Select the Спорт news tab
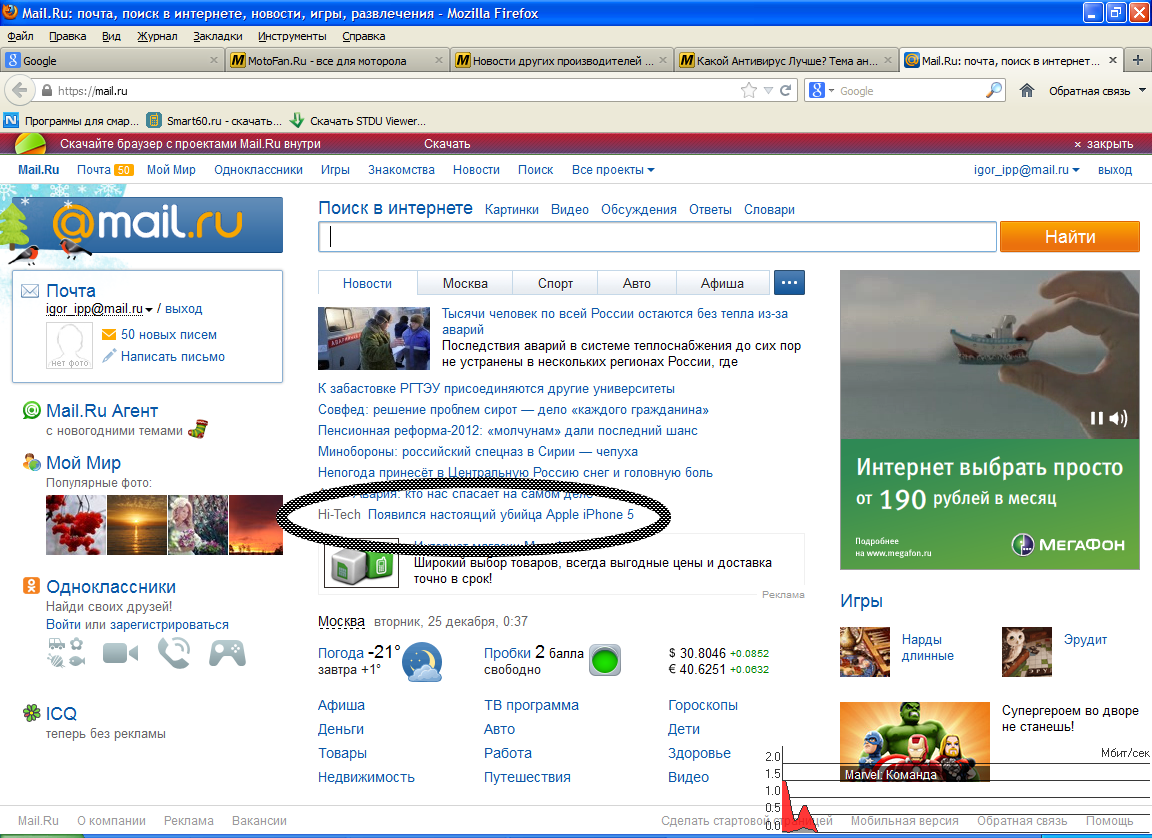 [555, 283]
